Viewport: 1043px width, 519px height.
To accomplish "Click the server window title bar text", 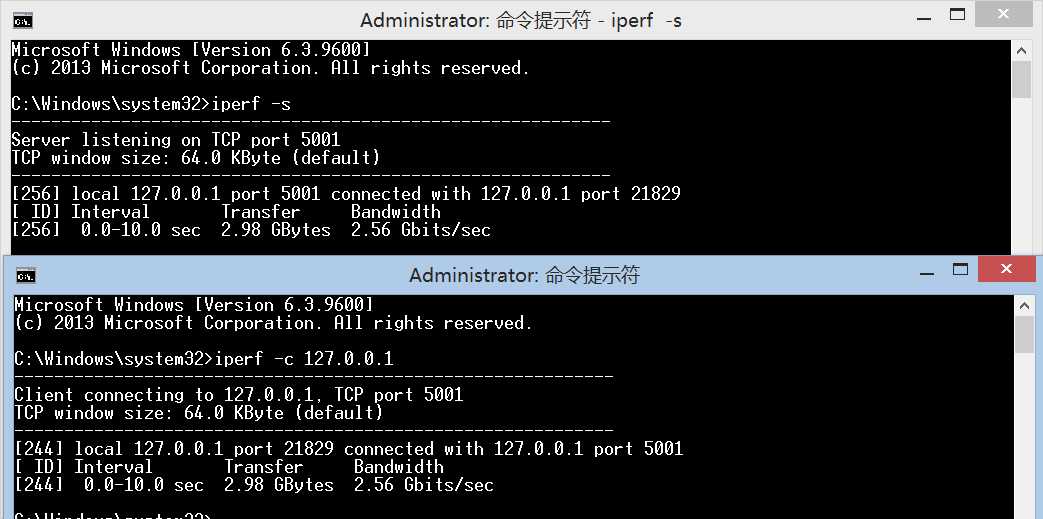I will tap(521, 21).
